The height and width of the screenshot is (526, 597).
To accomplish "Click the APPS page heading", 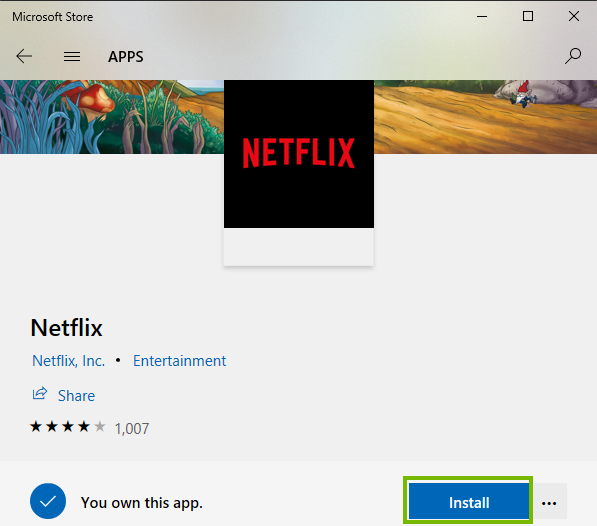I will tap(126, 57).
